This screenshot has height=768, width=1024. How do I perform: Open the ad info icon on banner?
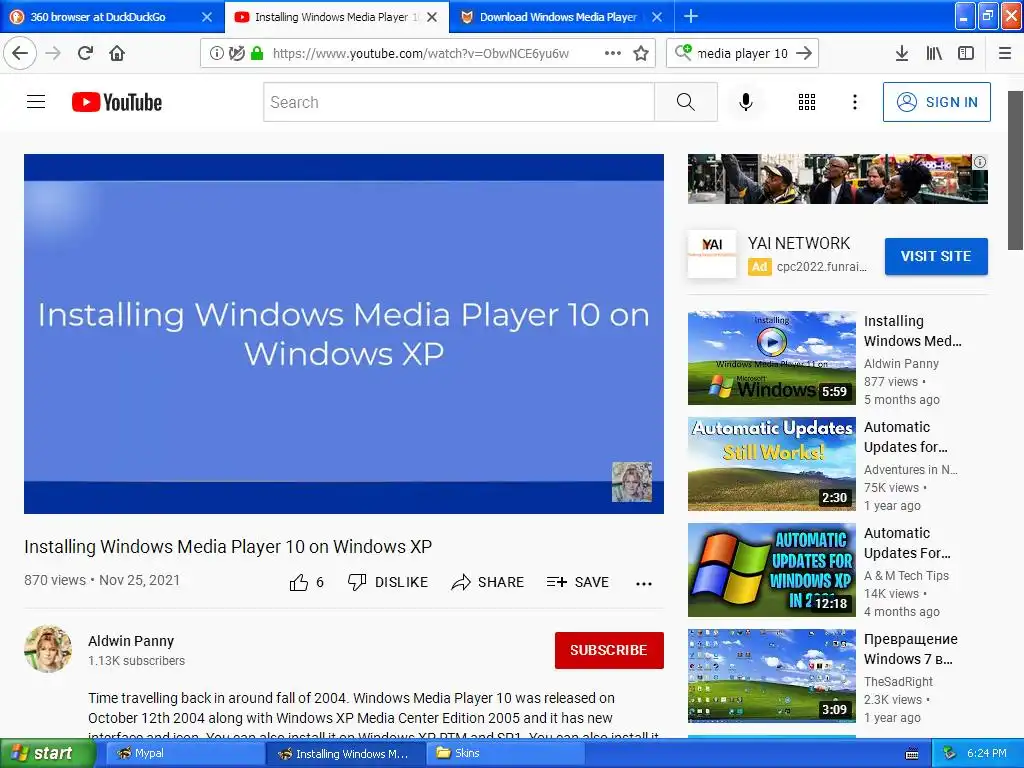(x=980, y=162)
